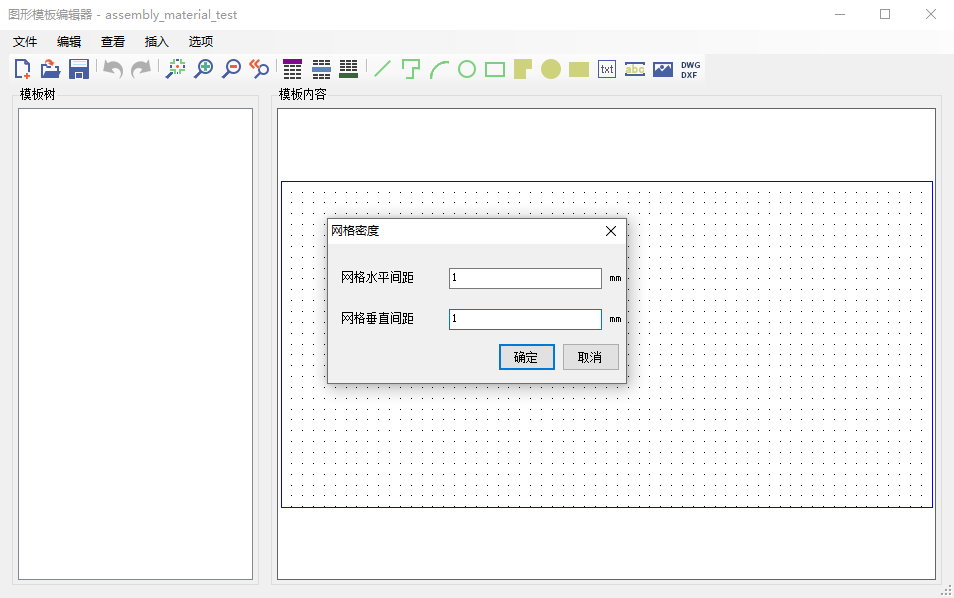Click the 网格水平间距 label
Image resolution: width=954 pixels, height=598 pixels.
click(x=377, y=277)
